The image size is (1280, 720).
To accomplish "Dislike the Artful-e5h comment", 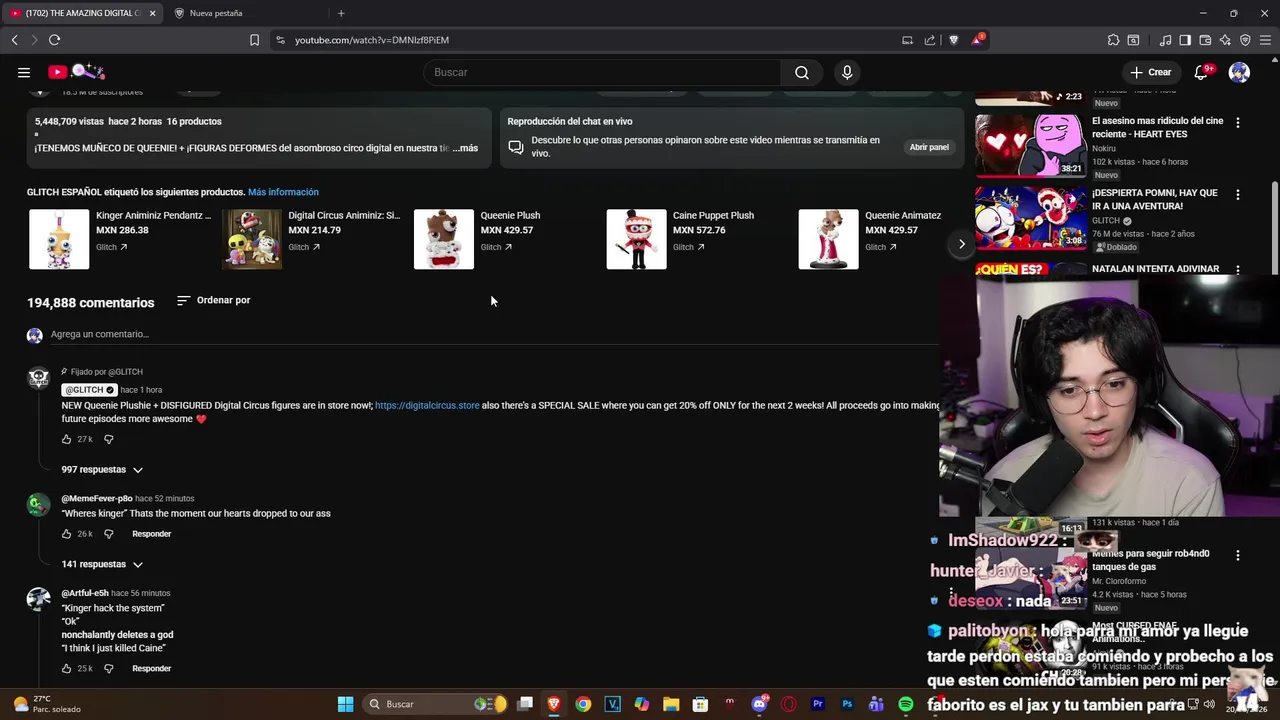I will click(x=109, y=668).
